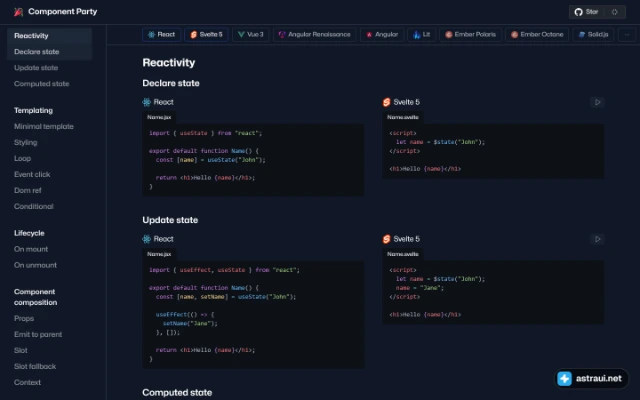Screen dimensions: 640x400
Task: Open Svelte 5 playground for Declare state
Action: pos(597,102)
